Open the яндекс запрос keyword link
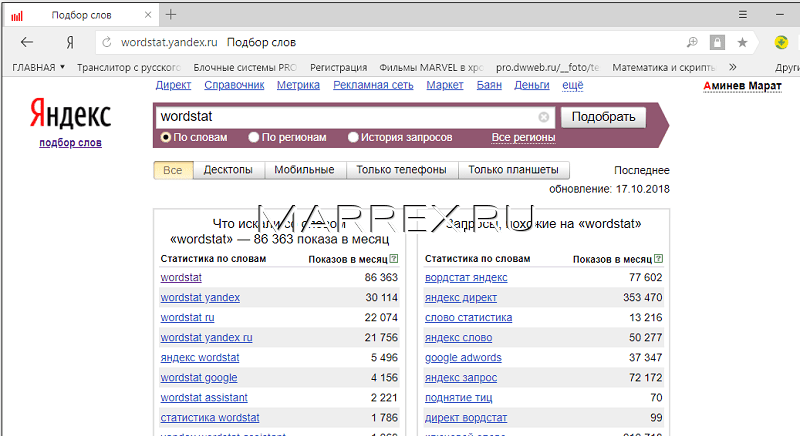 pyautogui.click(x=461, y=378)
